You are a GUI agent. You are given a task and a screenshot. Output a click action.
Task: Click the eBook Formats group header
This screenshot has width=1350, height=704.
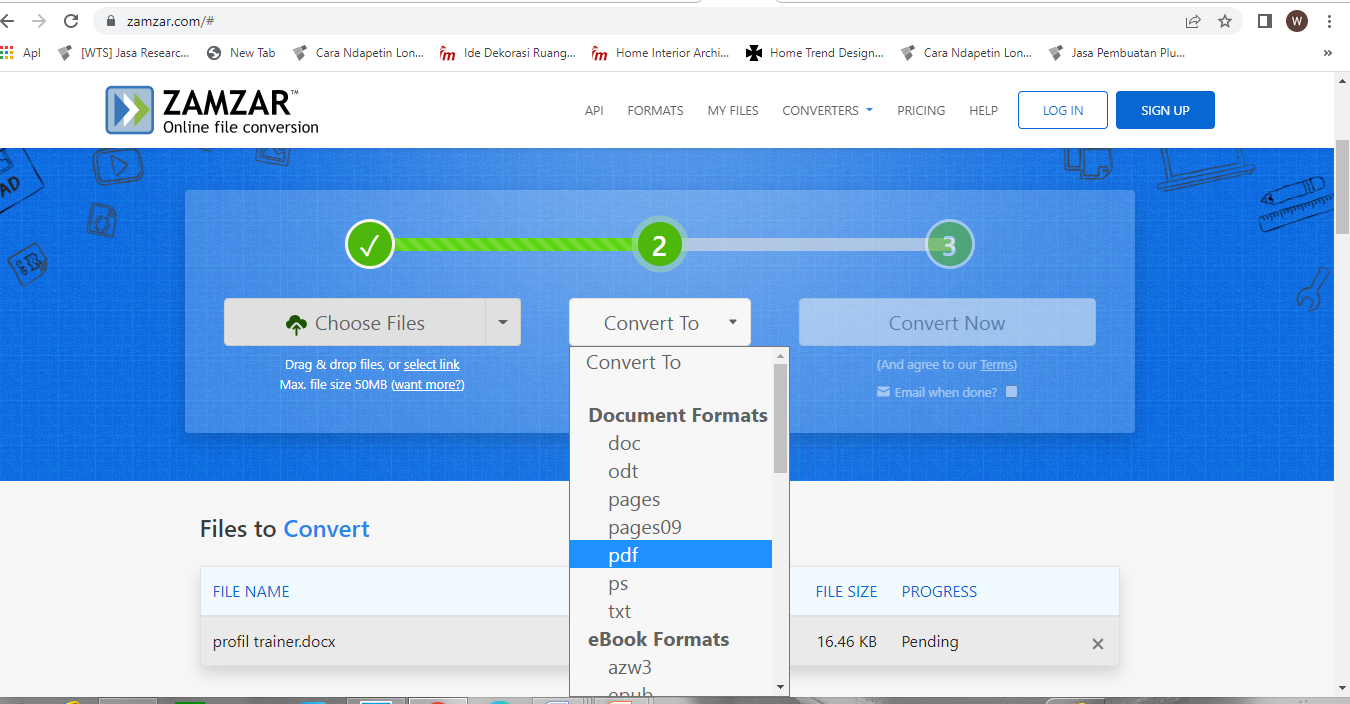click(659, 639)
